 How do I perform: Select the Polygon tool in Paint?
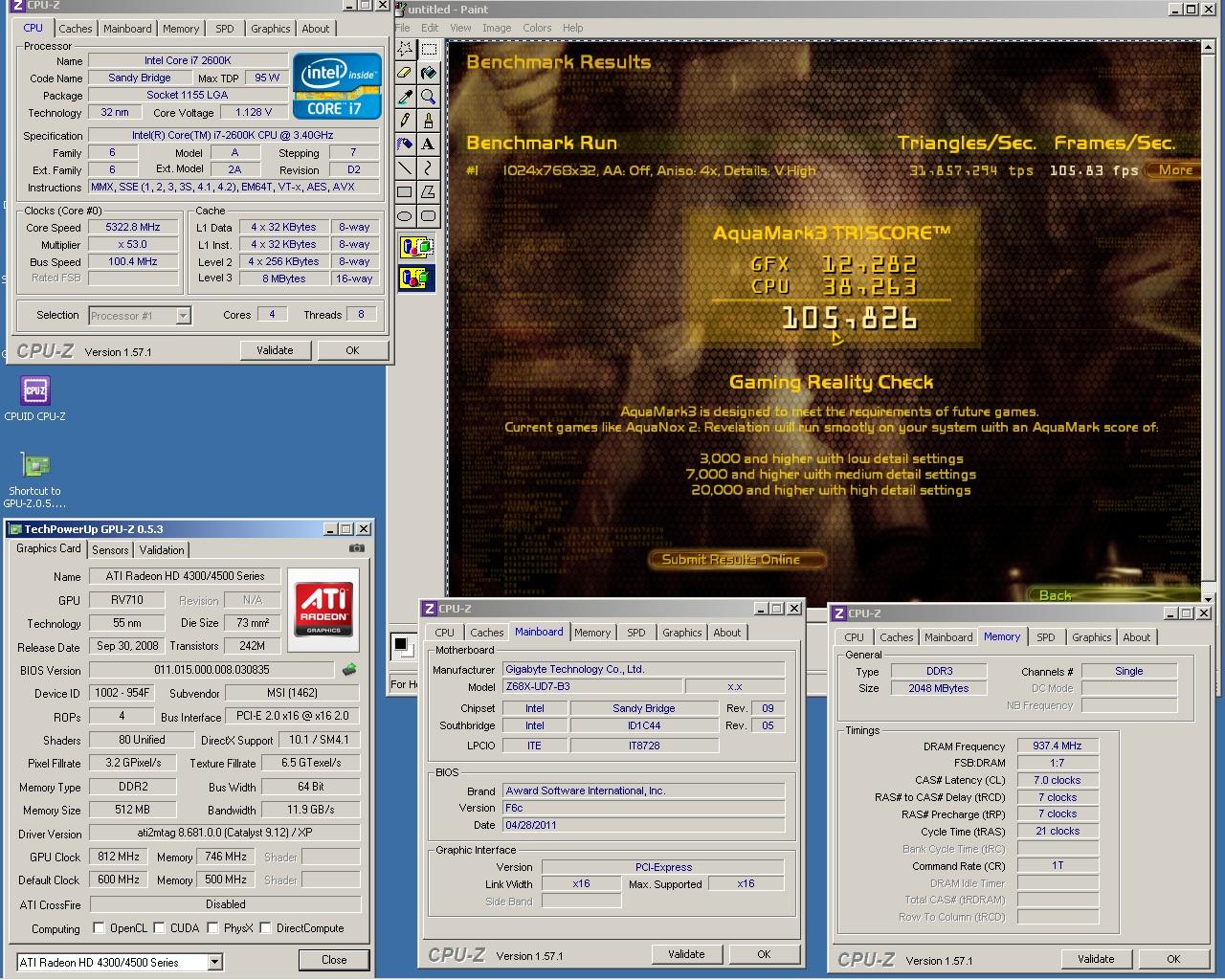[x=428, y=192]
